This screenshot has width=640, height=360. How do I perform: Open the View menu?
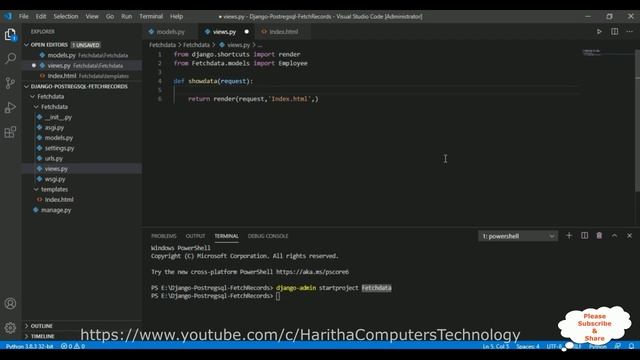click(92, 16)
